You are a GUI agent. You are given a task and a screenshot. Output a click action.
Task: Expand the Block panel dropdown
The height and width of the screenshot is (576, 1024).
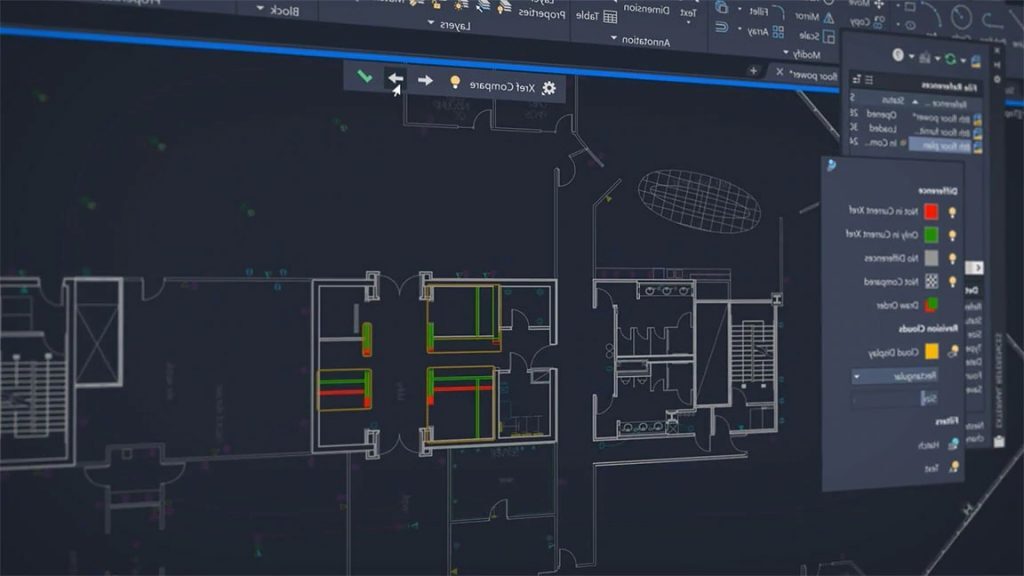tap(261, 9)
